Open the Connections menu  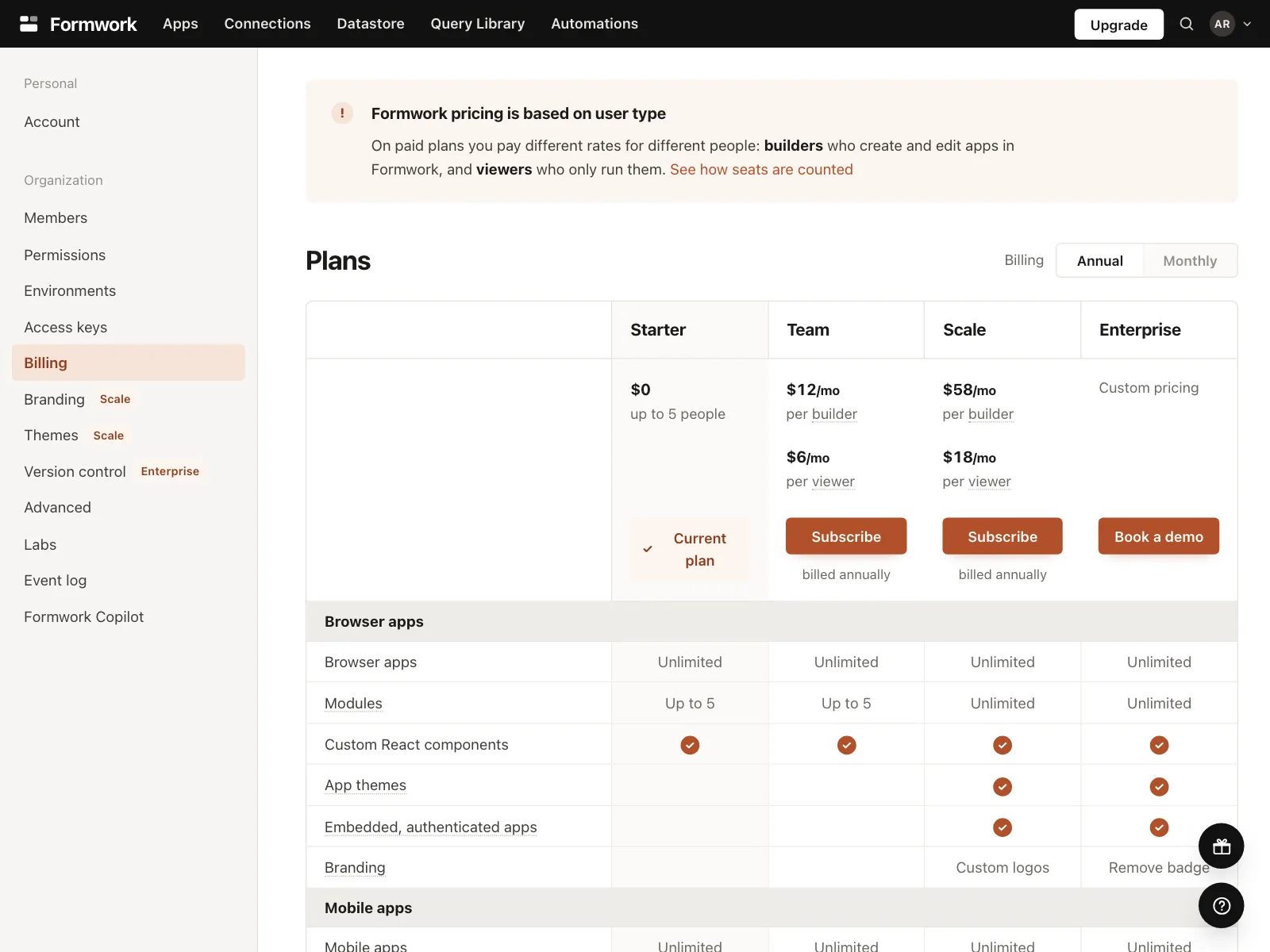tap(267, 24)
